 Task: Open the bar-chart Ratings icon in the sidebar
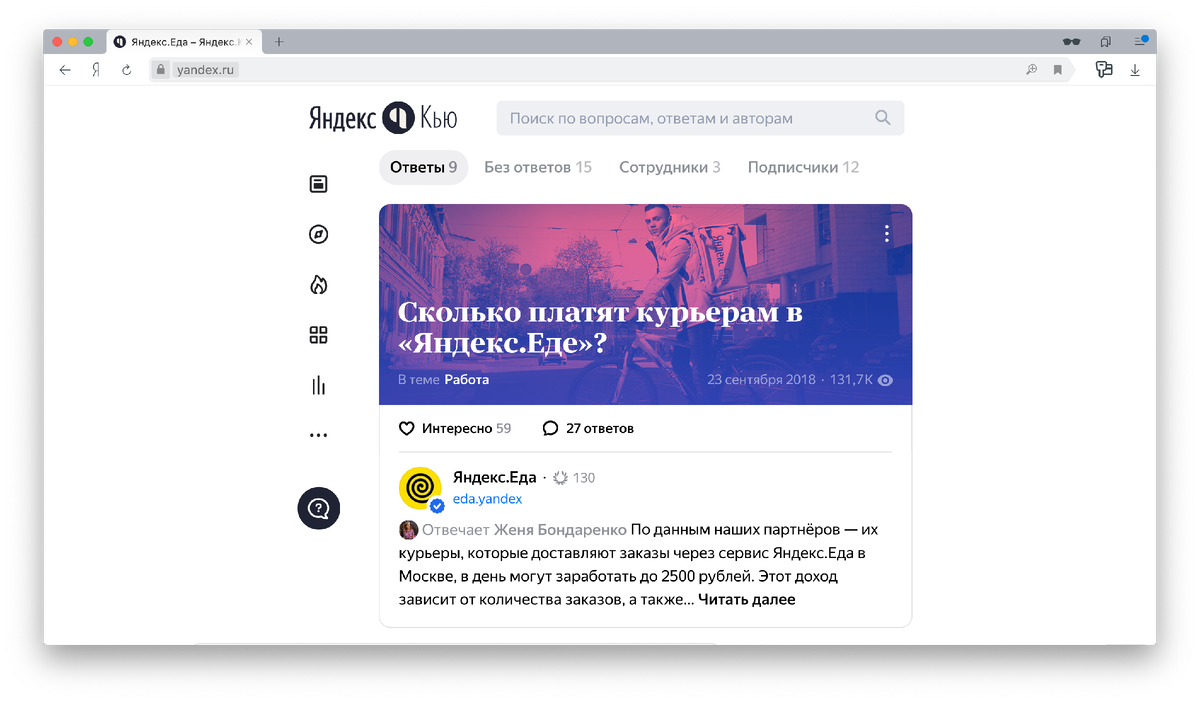[319, 385]
